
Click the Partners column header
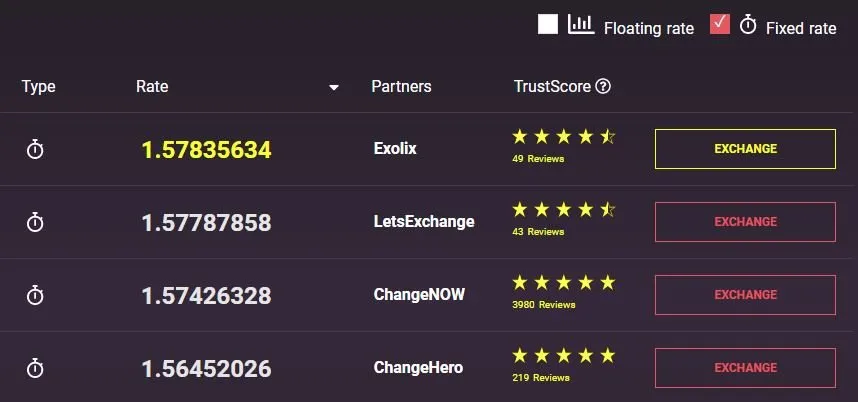[401, 86]
